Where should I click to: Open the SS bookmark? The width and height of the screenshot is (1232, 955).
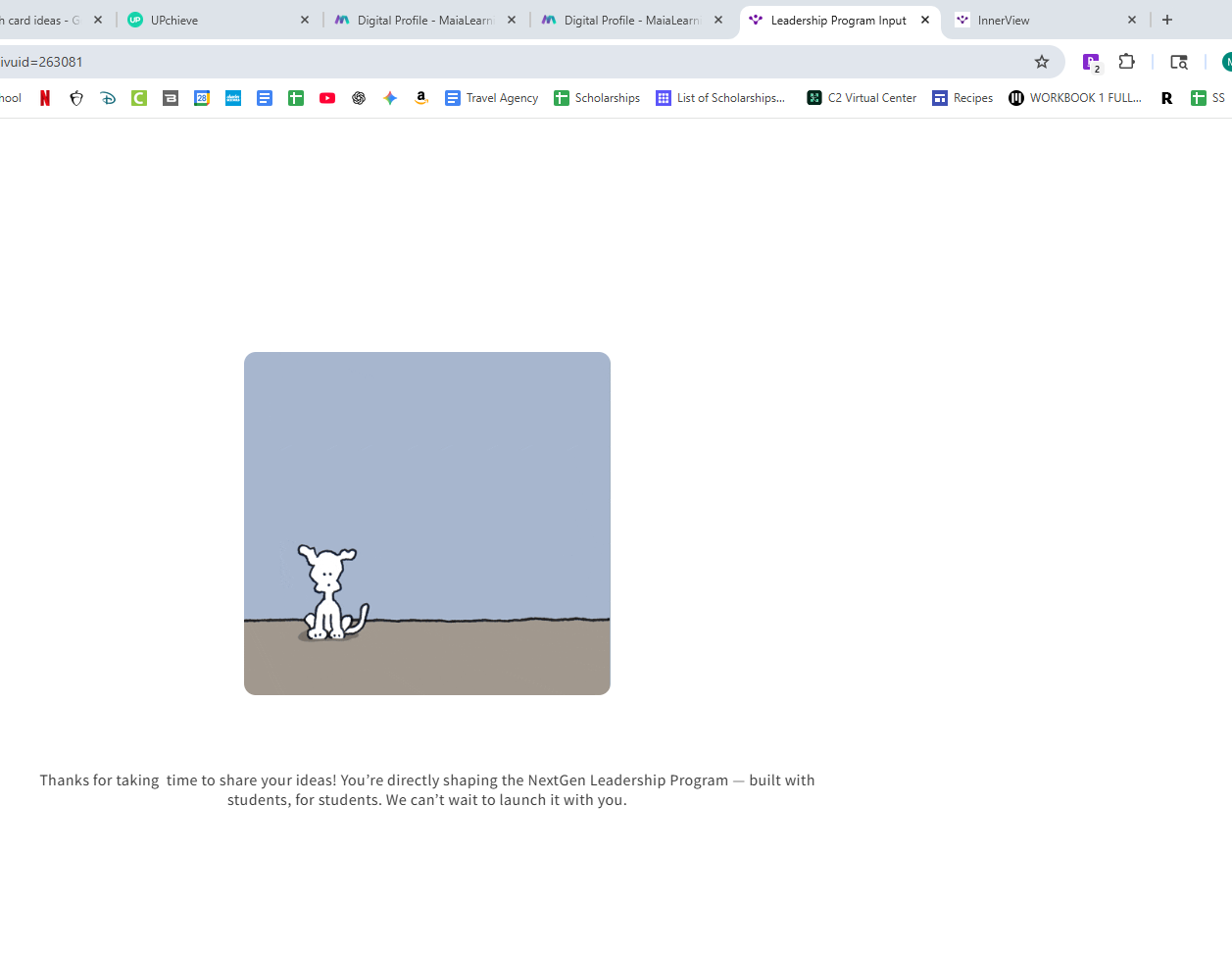point(1207,98)
